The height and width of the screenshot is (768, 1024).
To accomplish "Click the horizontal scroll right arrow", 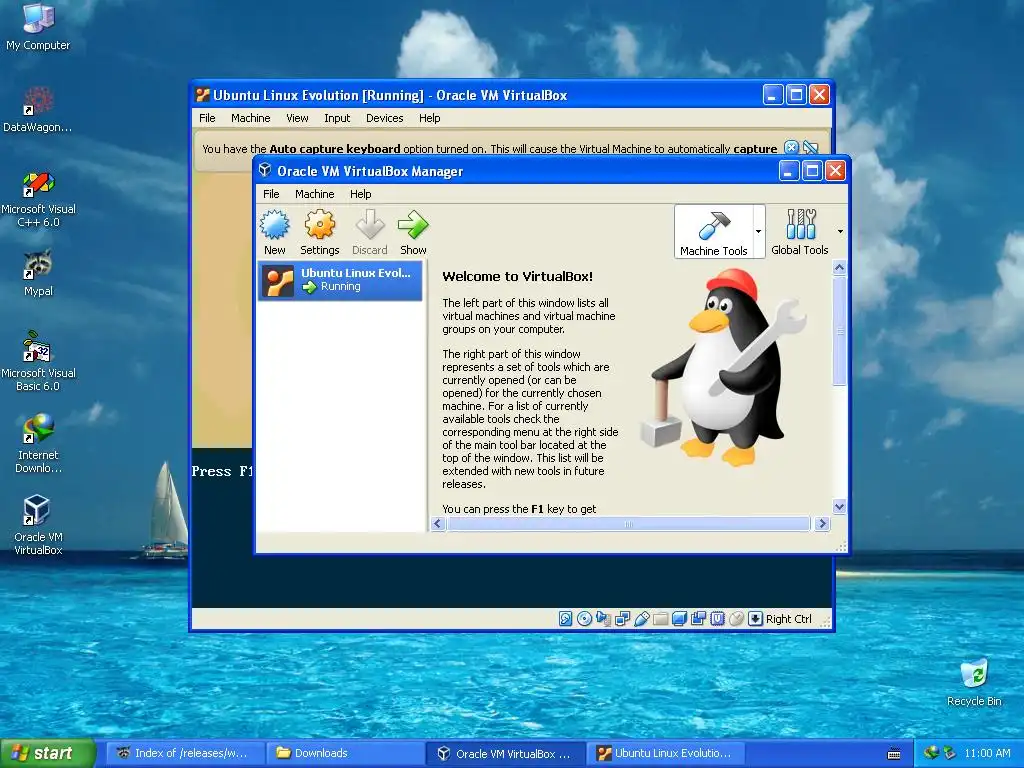I will coord(822,523).
